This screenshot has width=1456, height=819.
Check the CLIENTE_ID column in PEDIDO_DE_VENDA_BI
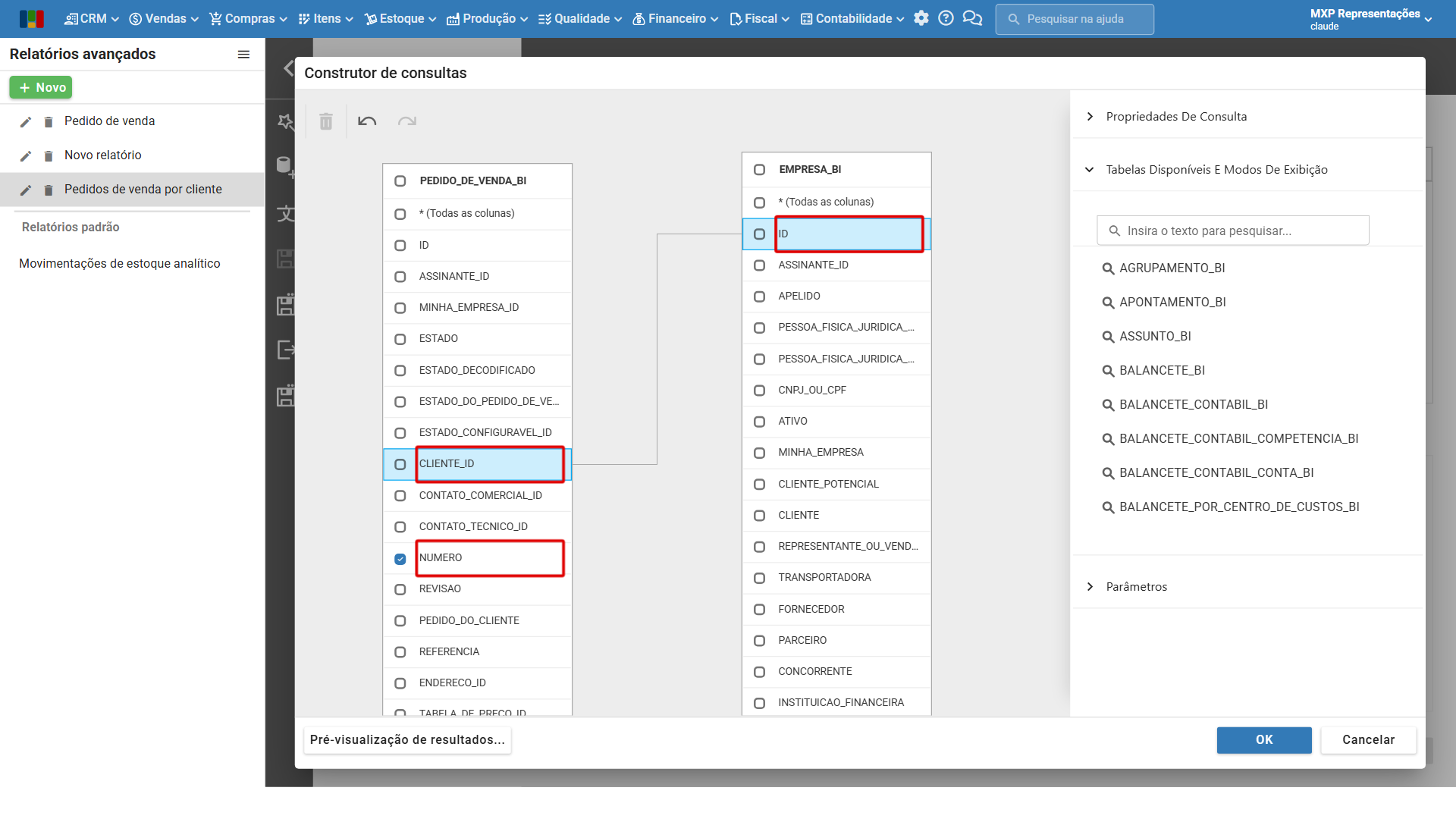400,465
